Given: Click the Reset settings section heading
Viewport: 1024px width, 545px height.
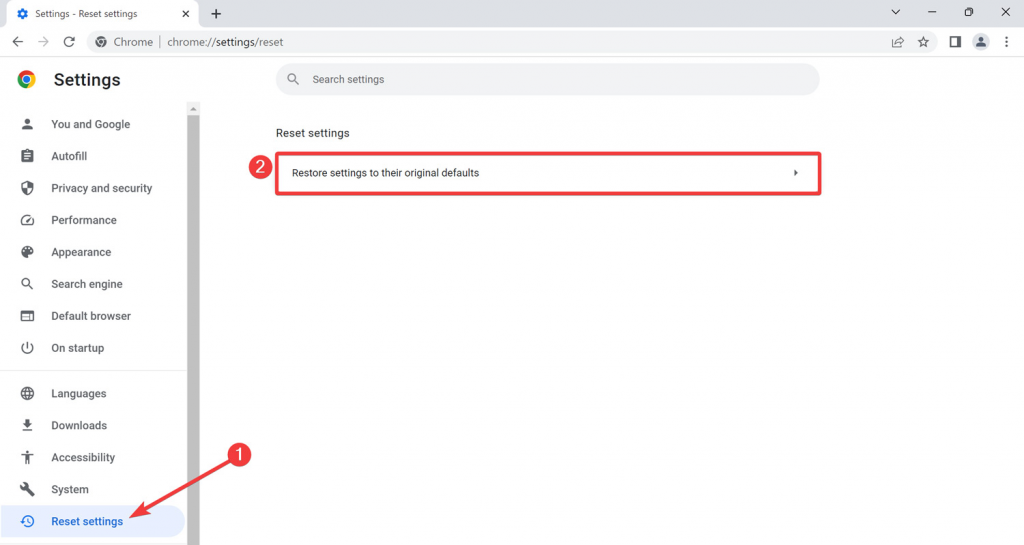Looking at the screenshot, I should [x=313, y=133].
